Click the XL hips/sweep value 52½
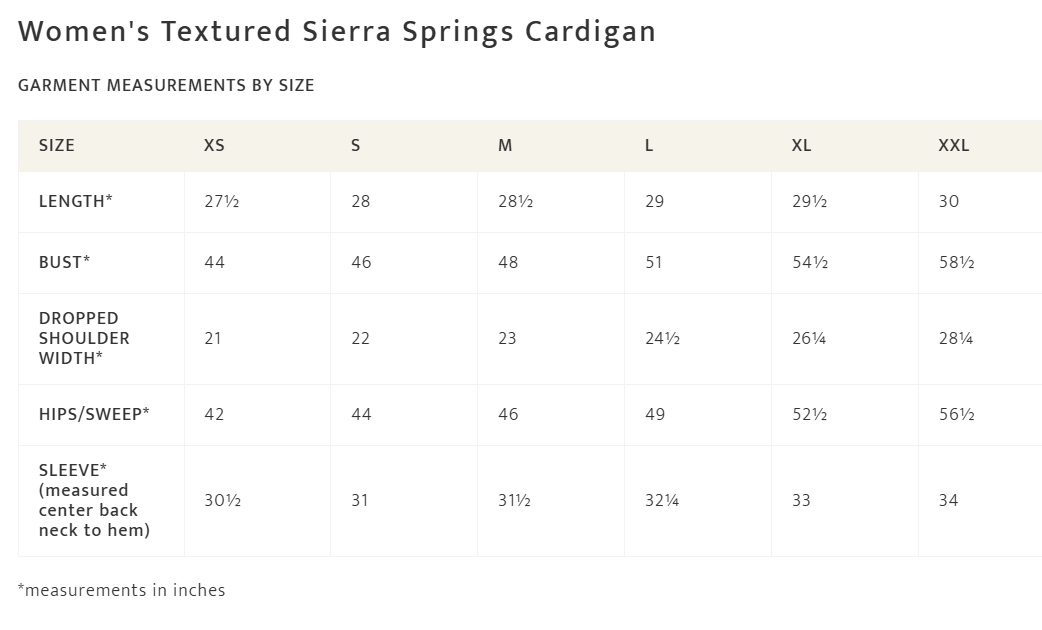Image resolution: width=1042 pixels, height=630 pixels. (809, 415)
